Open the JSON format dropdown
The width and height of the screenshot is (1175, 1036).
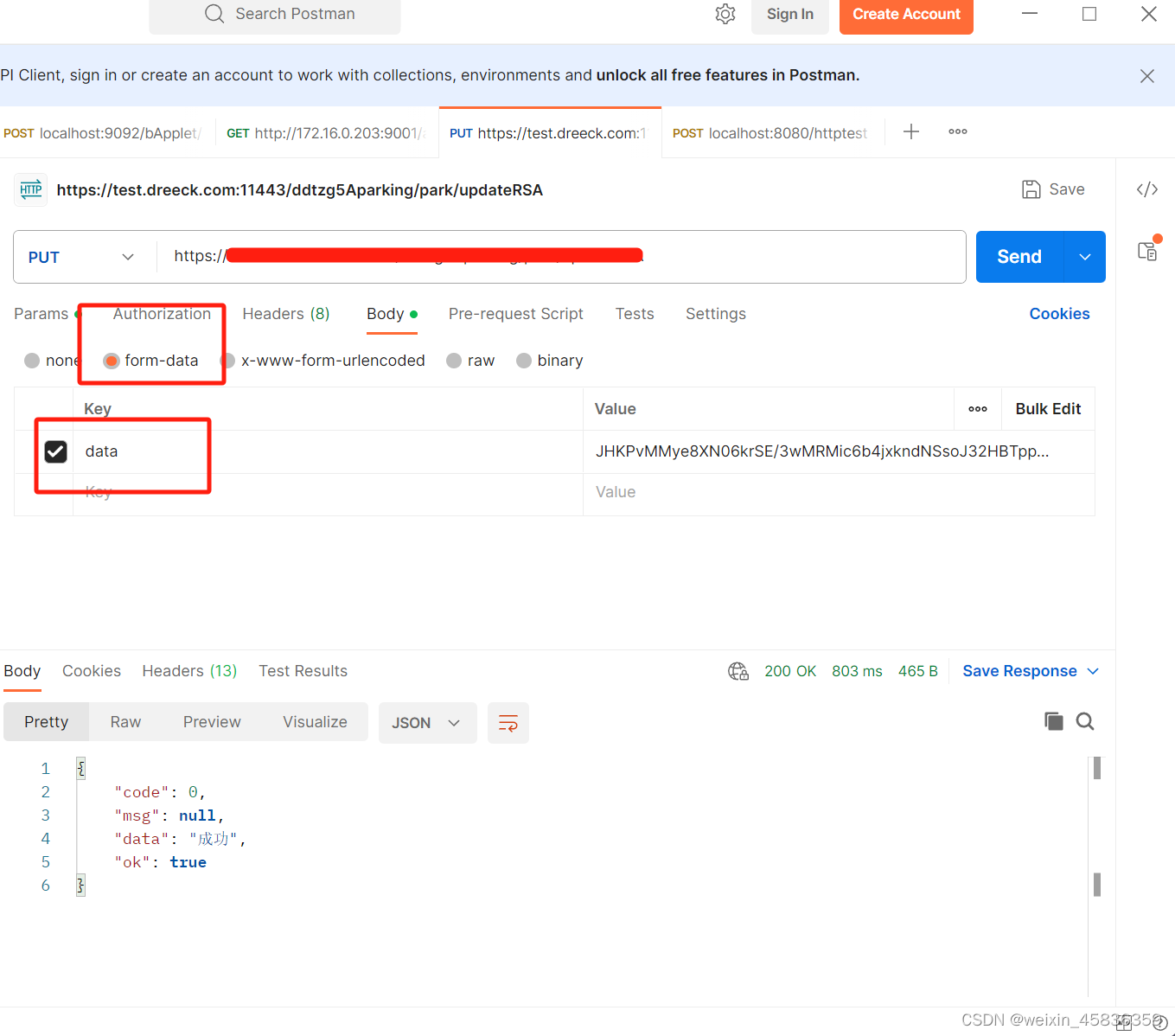pyautogui.click(x=428, y=723)
